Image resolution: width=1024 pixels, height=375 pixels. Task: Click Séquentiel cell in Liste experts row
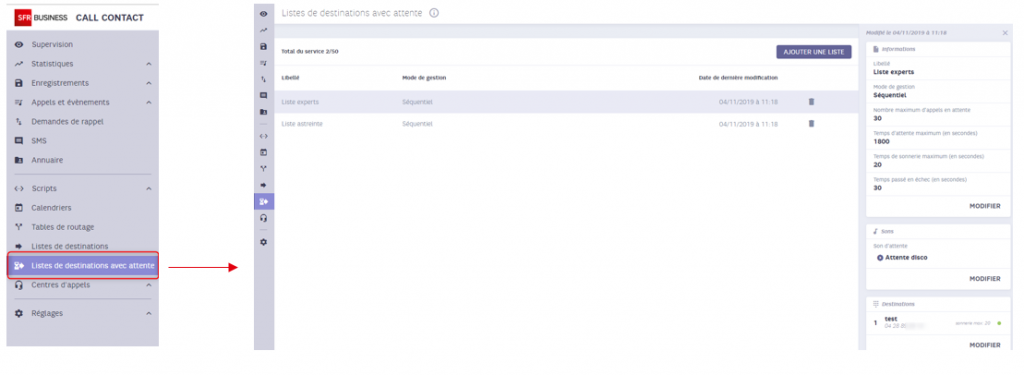point(417,102)
